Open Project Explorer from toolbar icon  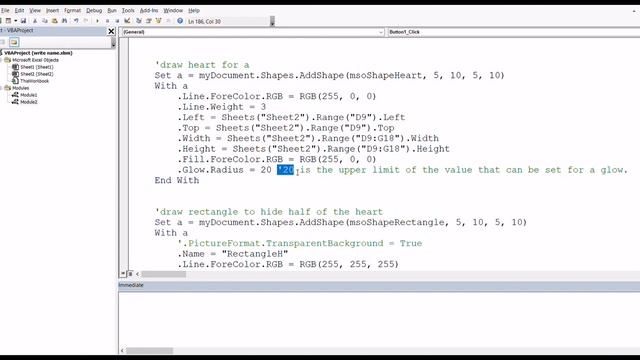(x=139, y=21)
